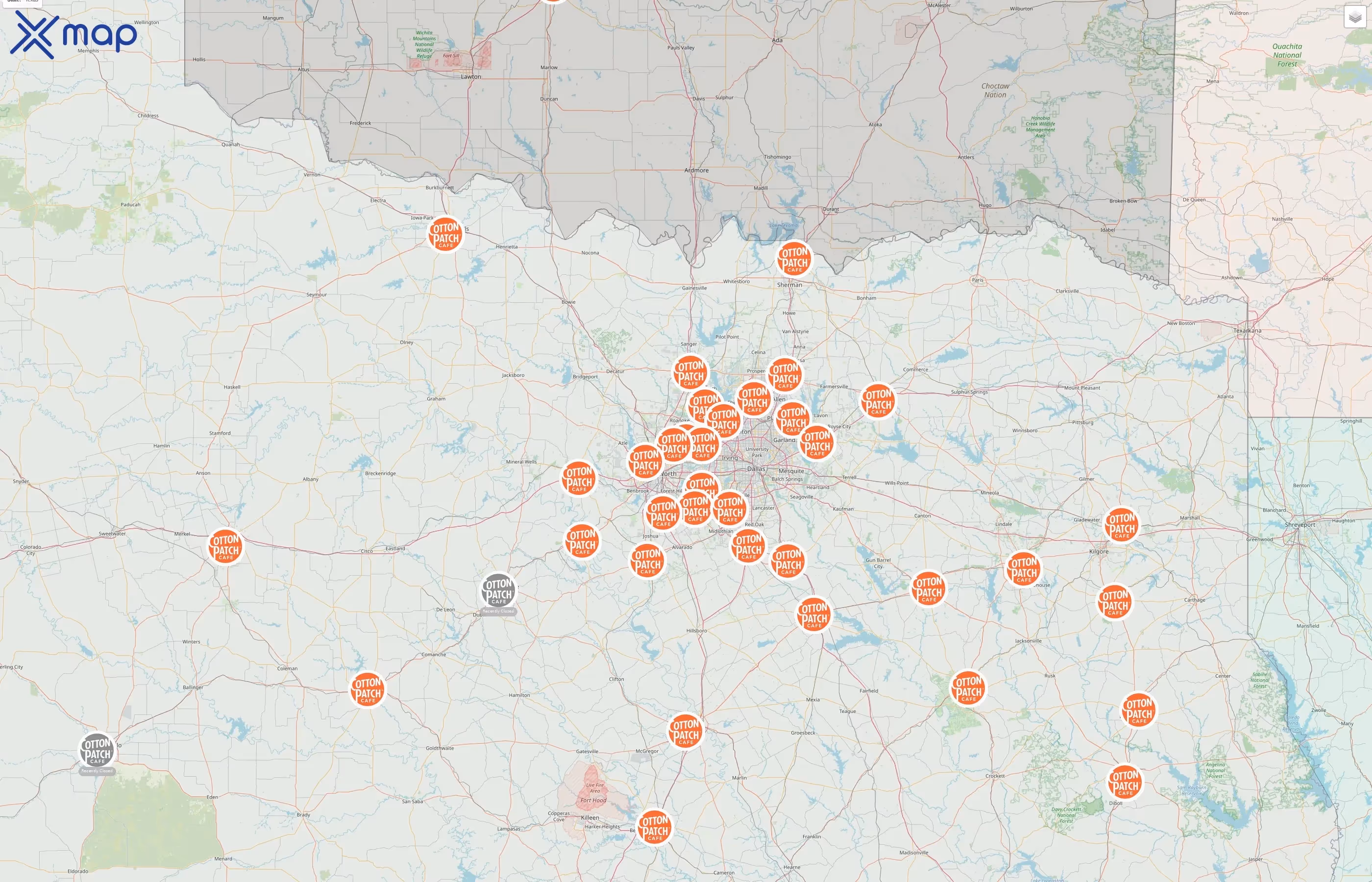
Task: Select the Cotton Patch marker near Merkel
Action: 225,546
